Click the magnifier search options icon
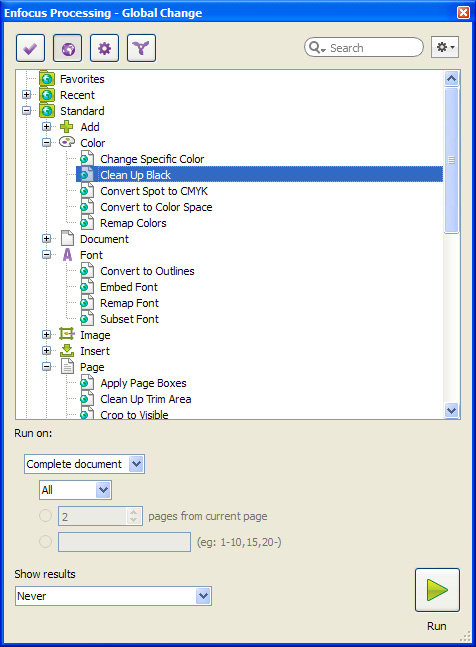Image resolution: width=476 pixels, height=647 pixels. [317, 47]
